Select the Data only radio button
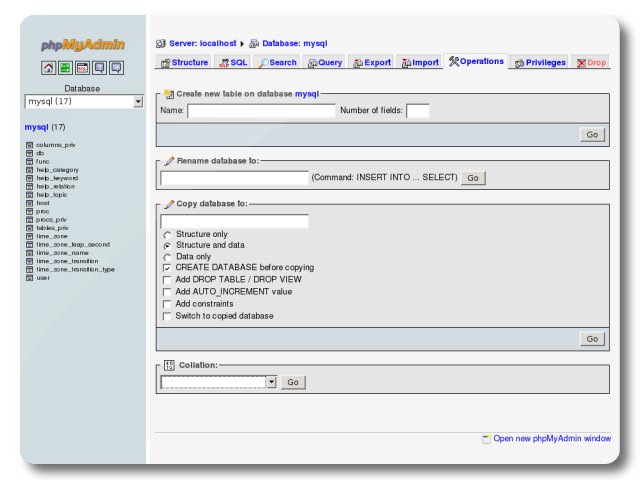This screenshot has height=480, width=640. coord(167,257)
